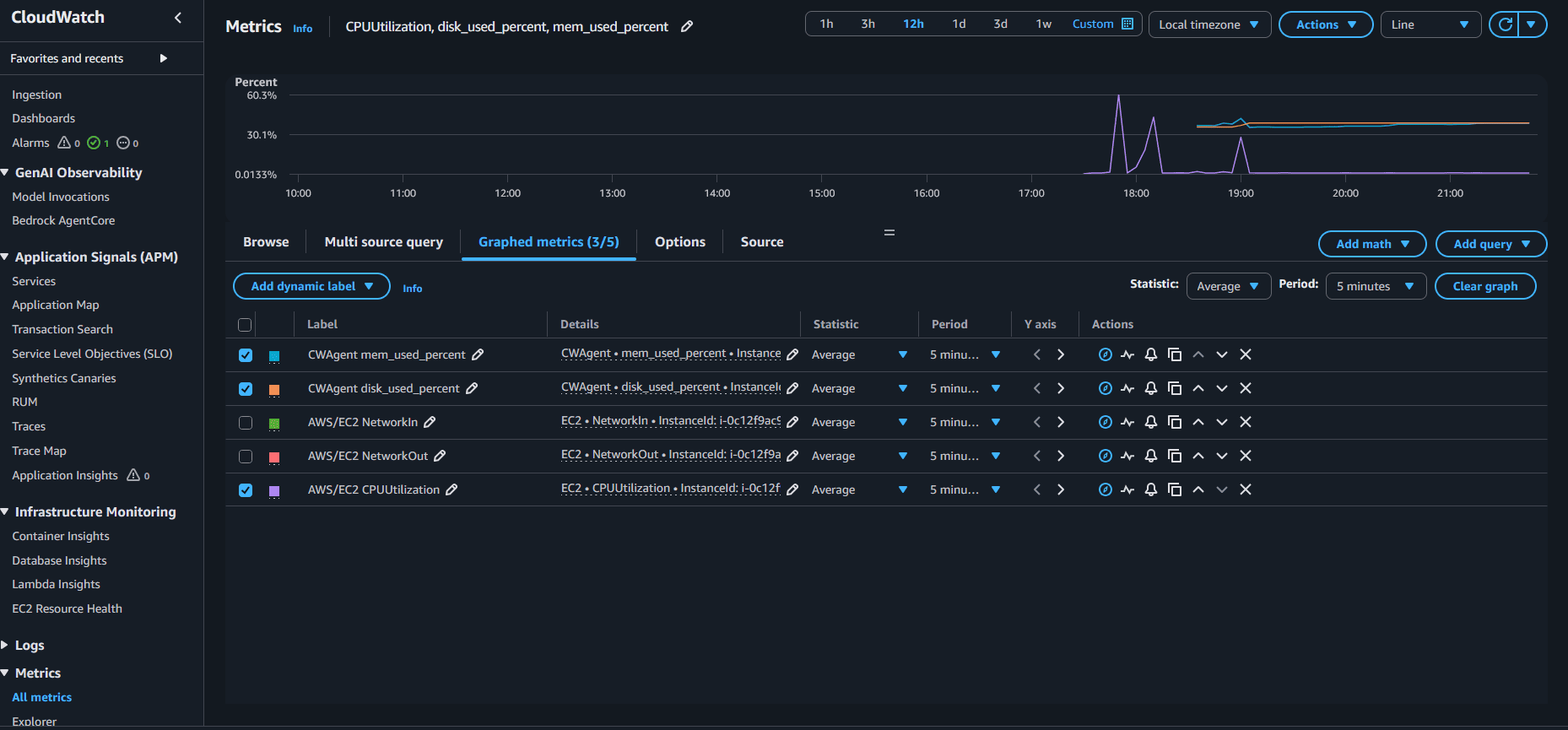The height and width of the screenshot is (730, 1568).
Task: Open metric search icon on mem_used_percent row
Action: tap(1105, 354)
